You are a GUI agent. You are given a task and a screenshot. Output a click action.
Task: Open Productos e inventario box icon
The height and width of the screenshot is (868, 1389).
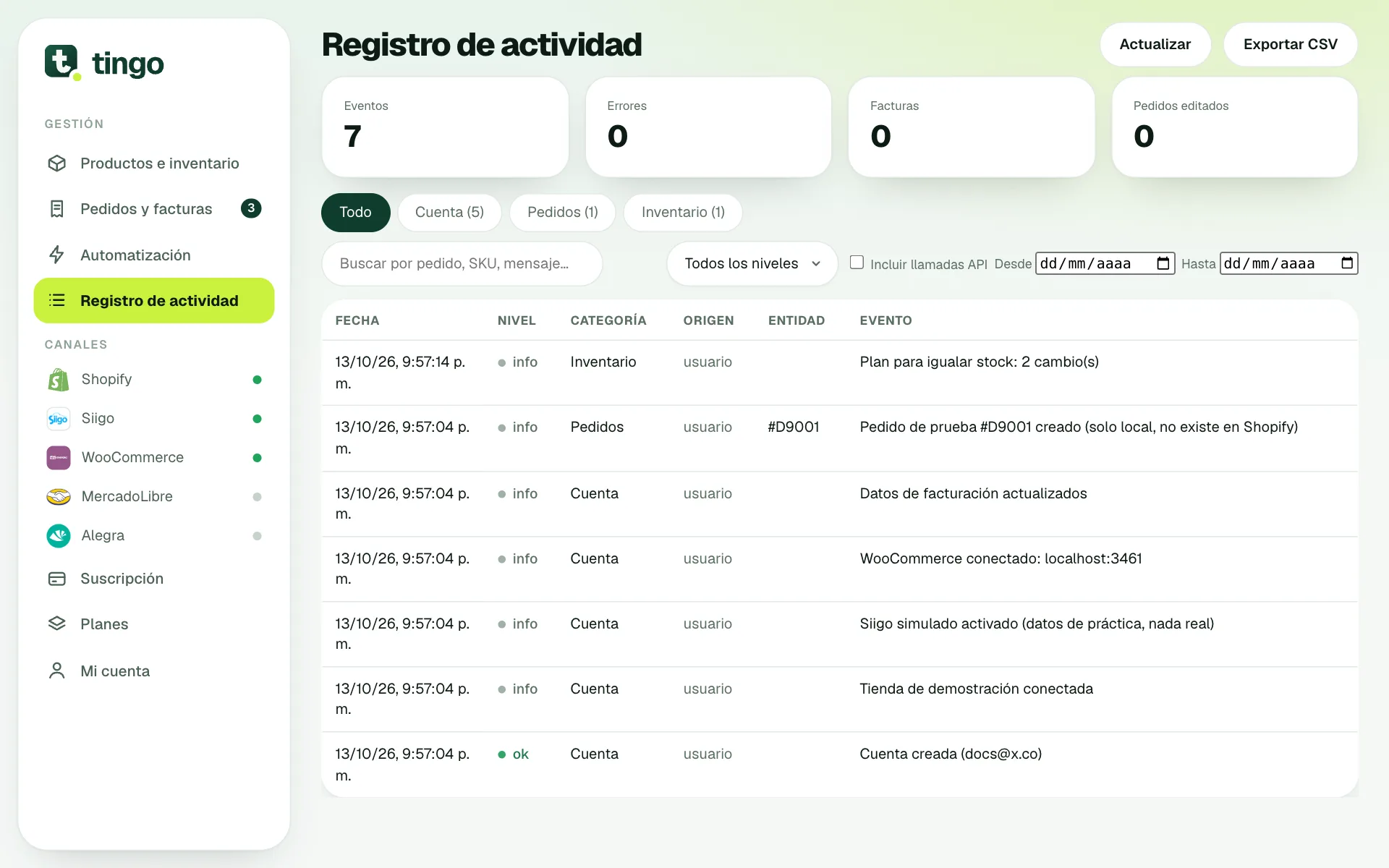pyautogui.click(x=56, y=163)
